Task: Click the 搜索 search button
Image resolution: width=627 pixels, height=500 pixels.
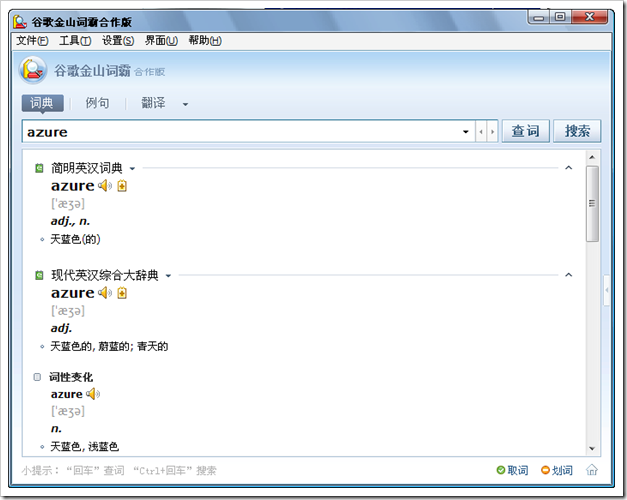Action: (x=577, y=131)
